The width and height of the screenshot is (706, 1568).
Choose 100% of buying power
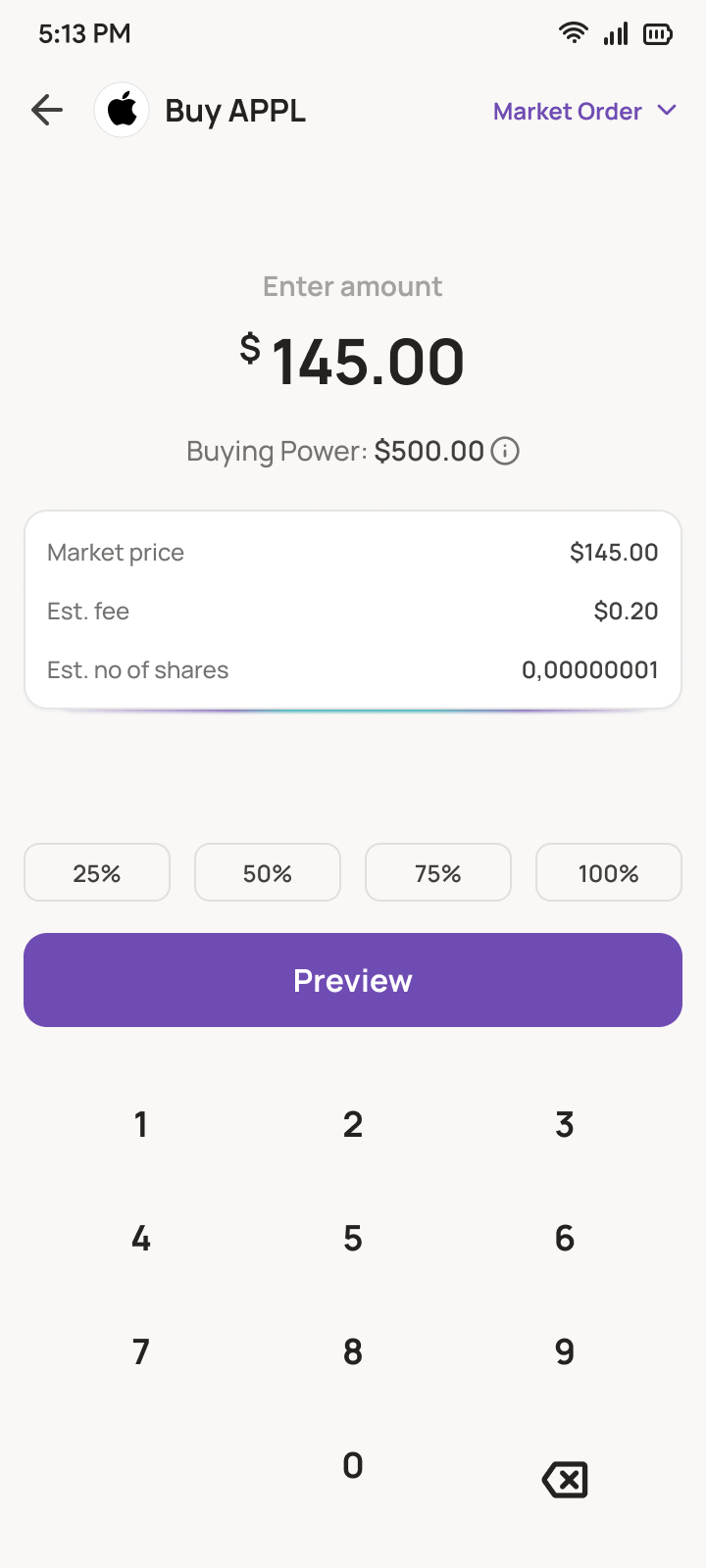click(x=609, y=872)
